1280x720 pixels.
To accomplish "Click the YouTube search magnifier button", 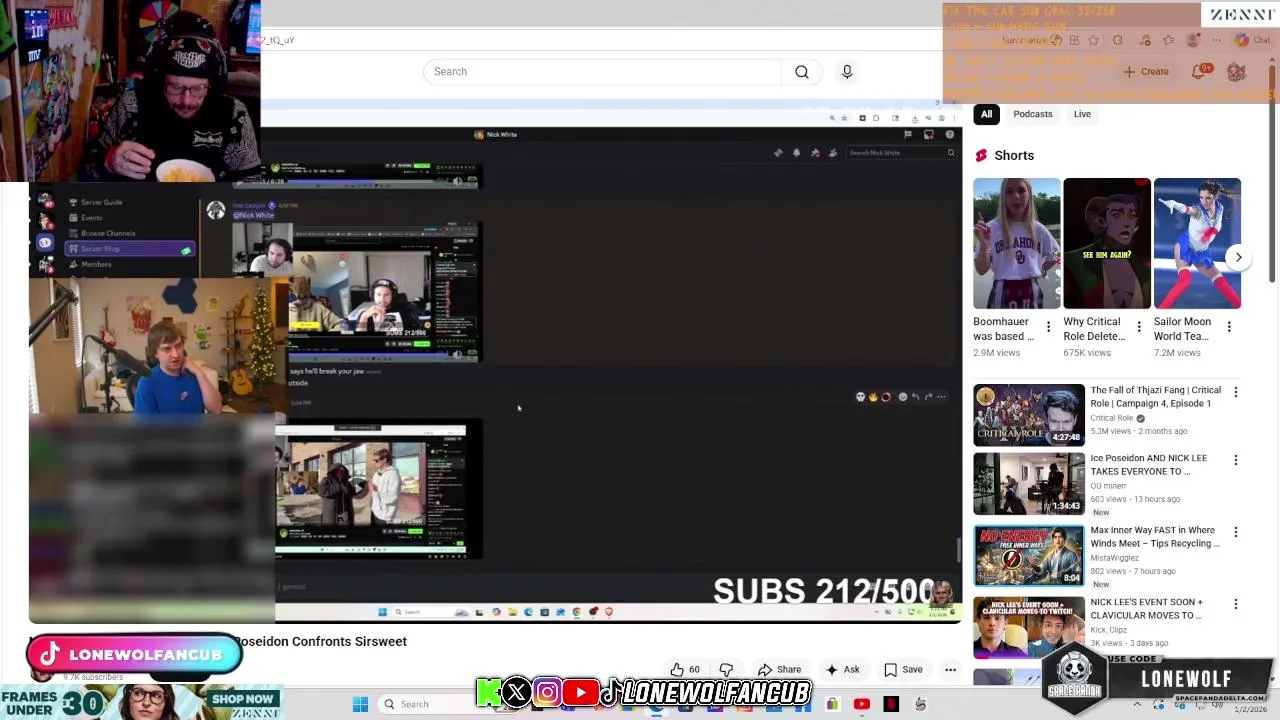I will coord(802,72).
